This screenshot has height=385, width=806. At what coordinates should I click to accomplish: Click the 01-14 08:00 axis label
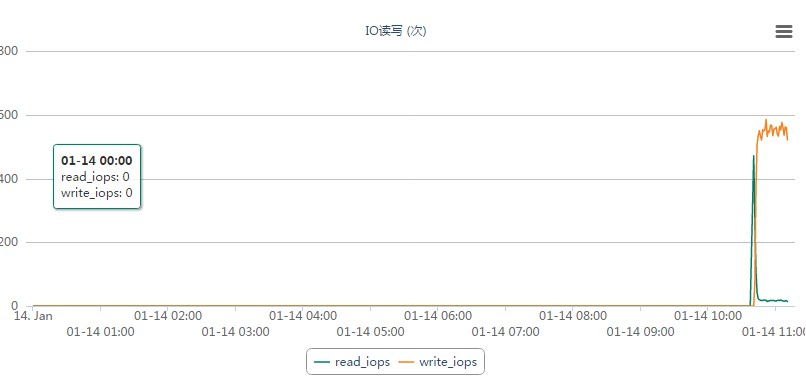point(573,315)
